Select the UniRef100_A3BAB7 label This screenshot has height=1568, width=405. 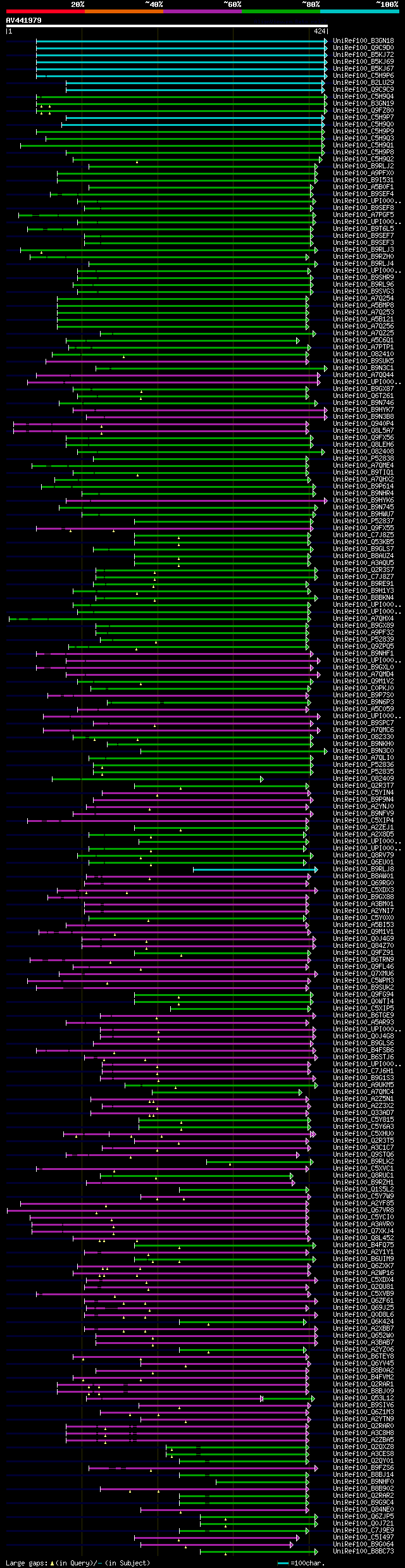click(x=363, y=1343)
